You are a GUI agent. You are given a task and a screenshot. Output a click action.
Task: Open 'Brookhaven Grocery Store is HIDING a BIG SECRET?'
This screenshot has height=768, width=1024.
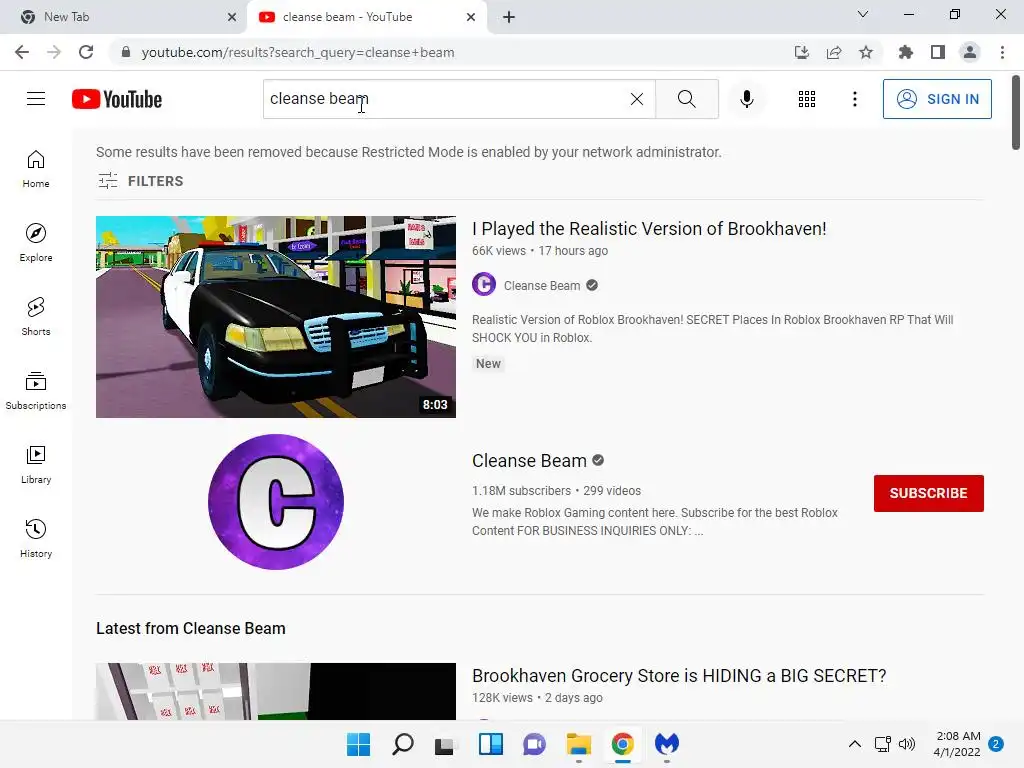click(x=679, y=675)
